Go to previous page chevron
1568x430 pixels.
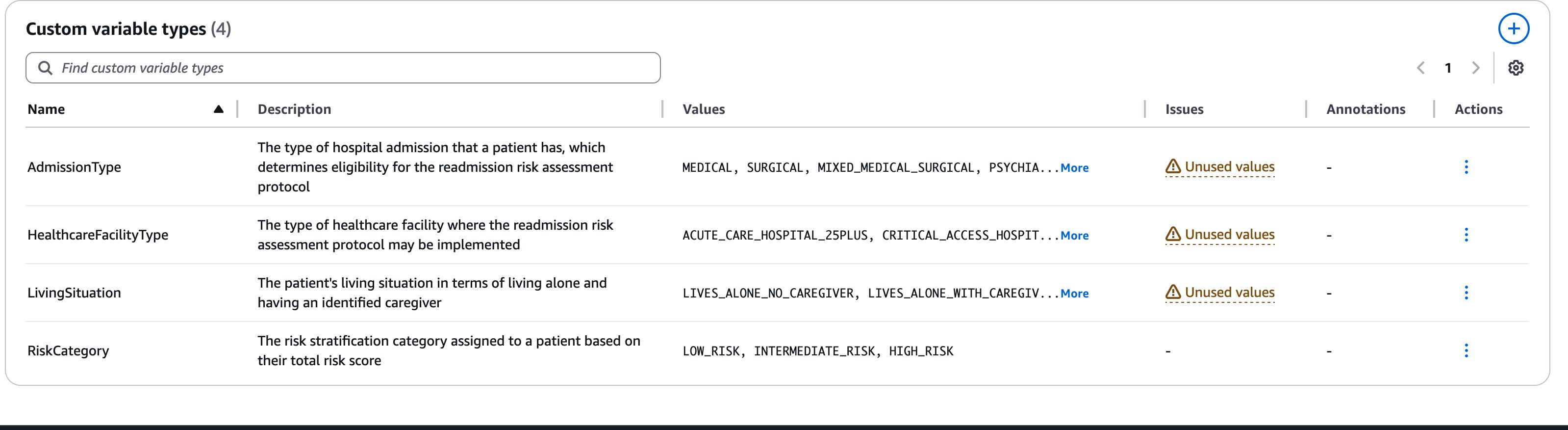point(1421,68)
